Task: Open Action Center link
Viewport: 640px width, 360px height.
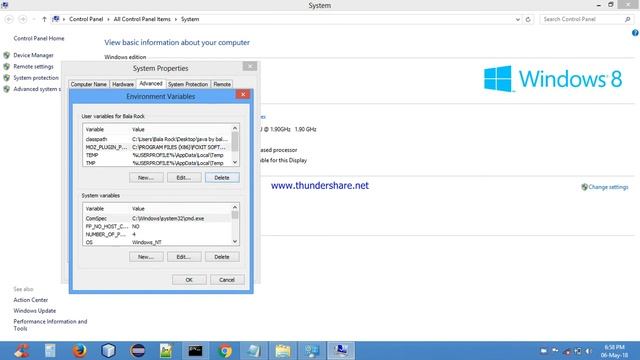Action: [x=31, y=300]
